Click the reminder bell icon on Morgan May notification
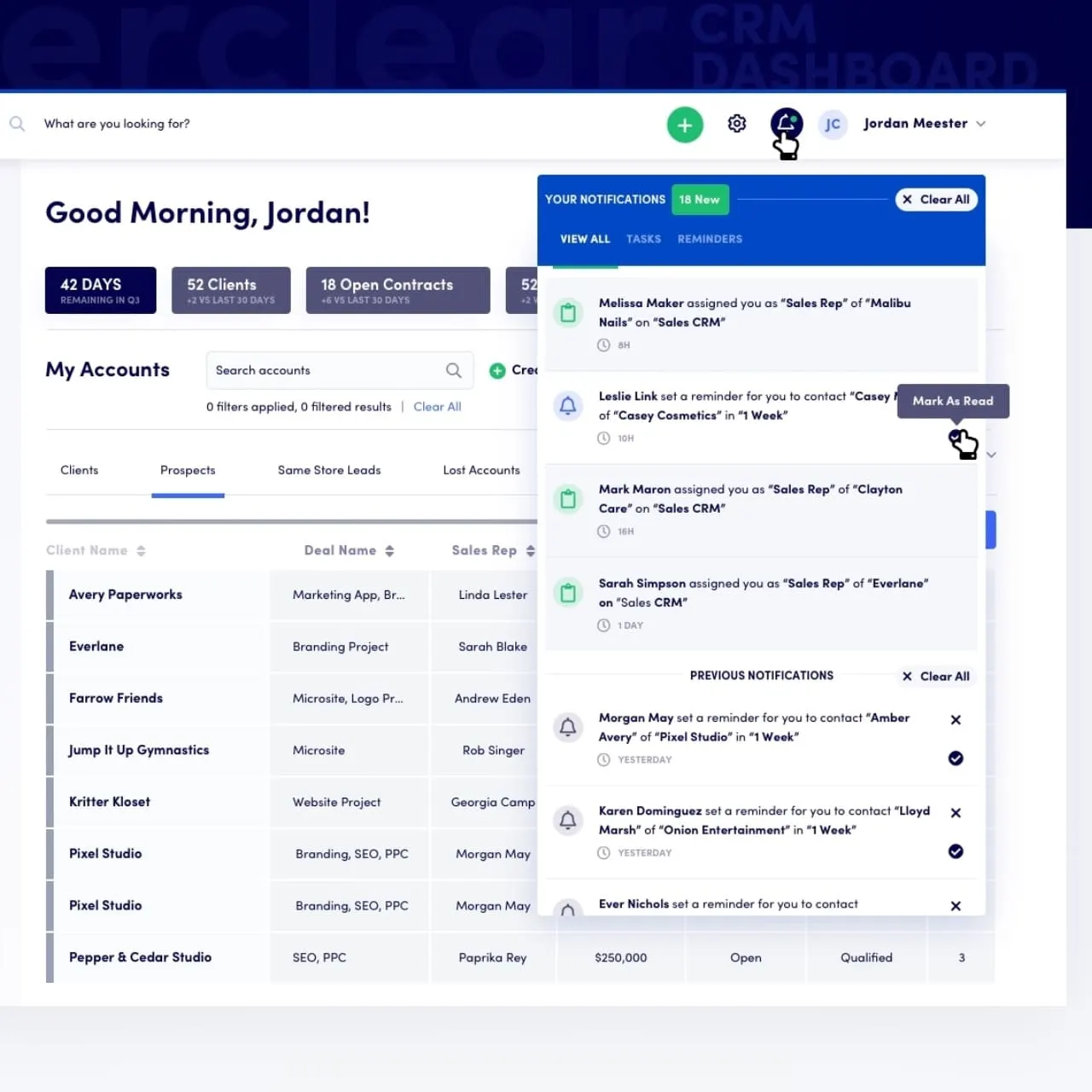The width and height of the screenshot is (1092, 1092). 568,727
